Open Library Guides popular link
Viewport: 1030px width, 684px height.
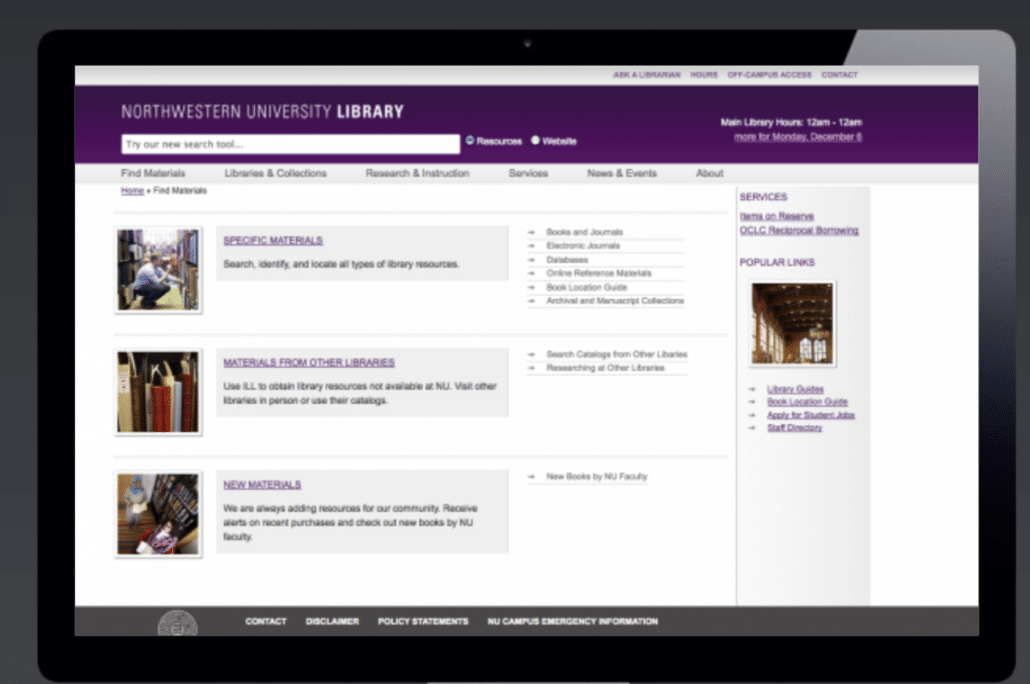coord(795,389)
